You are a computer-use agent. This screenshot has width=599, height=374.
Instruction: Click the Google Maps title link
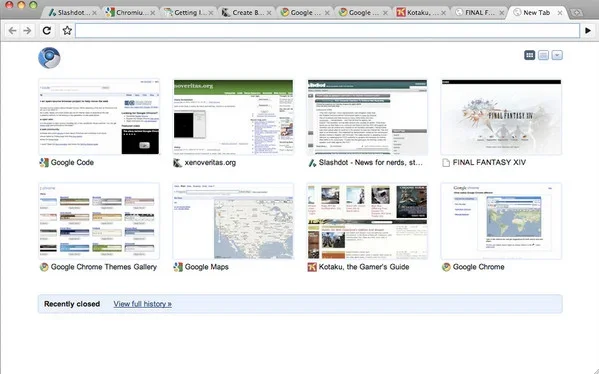tap(207, 267)
